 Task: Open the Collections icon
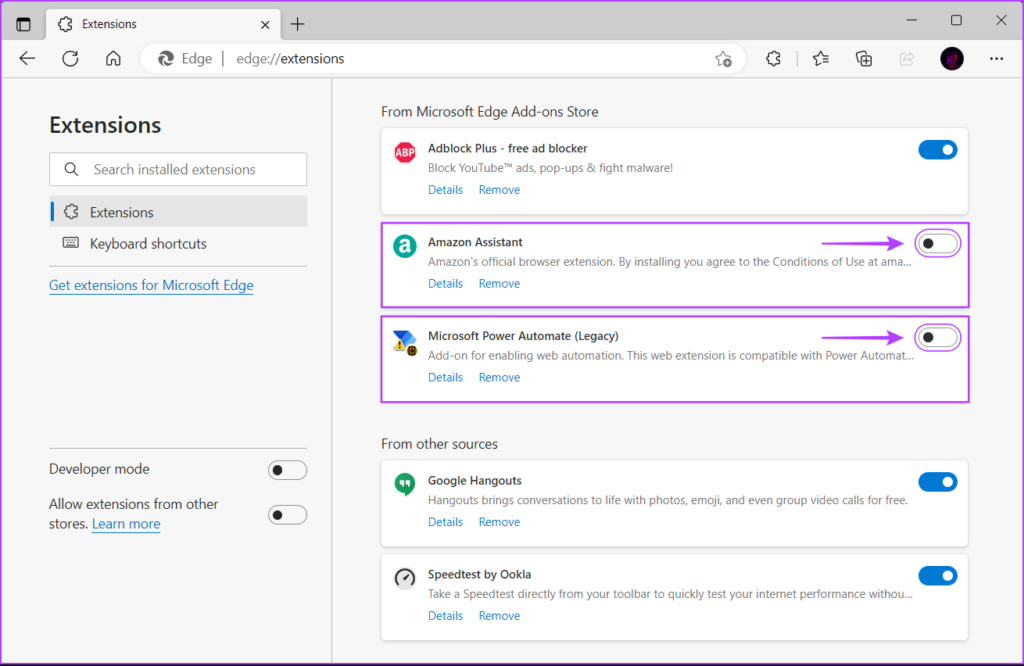(864, 59)
